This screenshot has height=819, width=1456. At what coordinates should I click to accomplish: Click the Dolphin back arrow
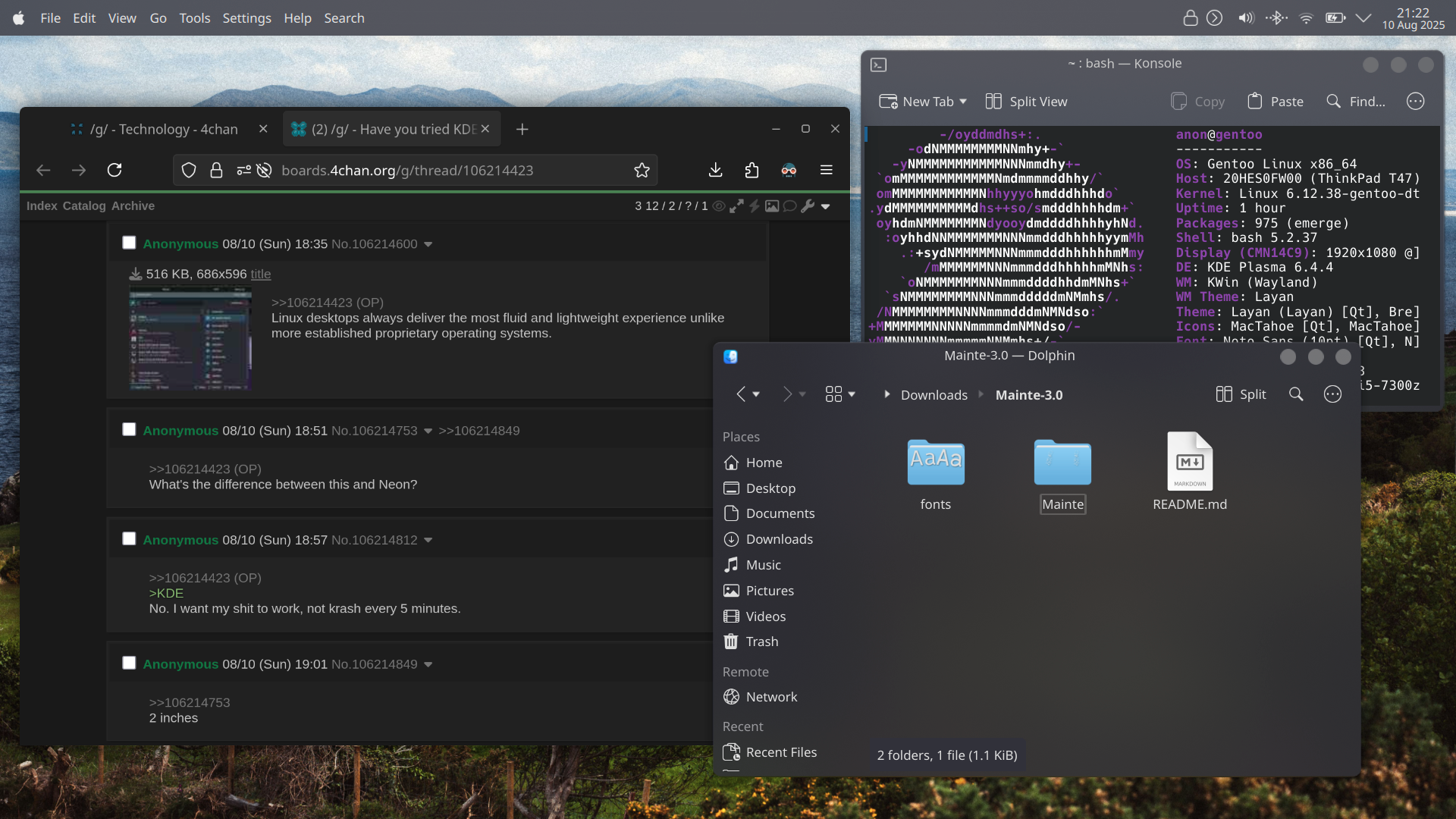741,394
